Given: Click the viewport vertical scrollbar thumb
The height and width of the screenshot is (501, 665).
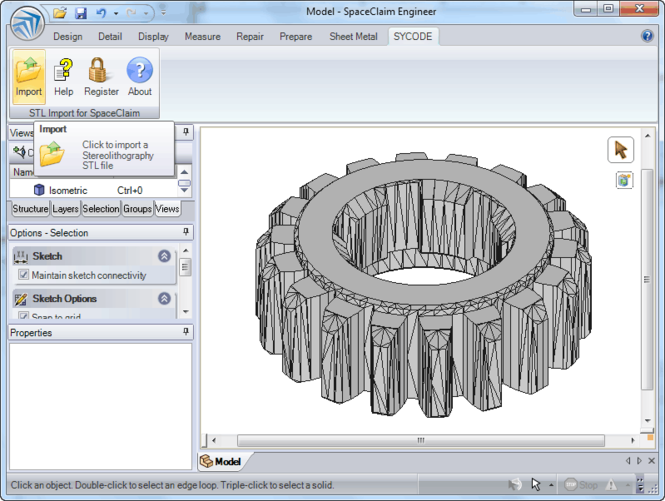Looking at the screenshot, I should (647, 279).
